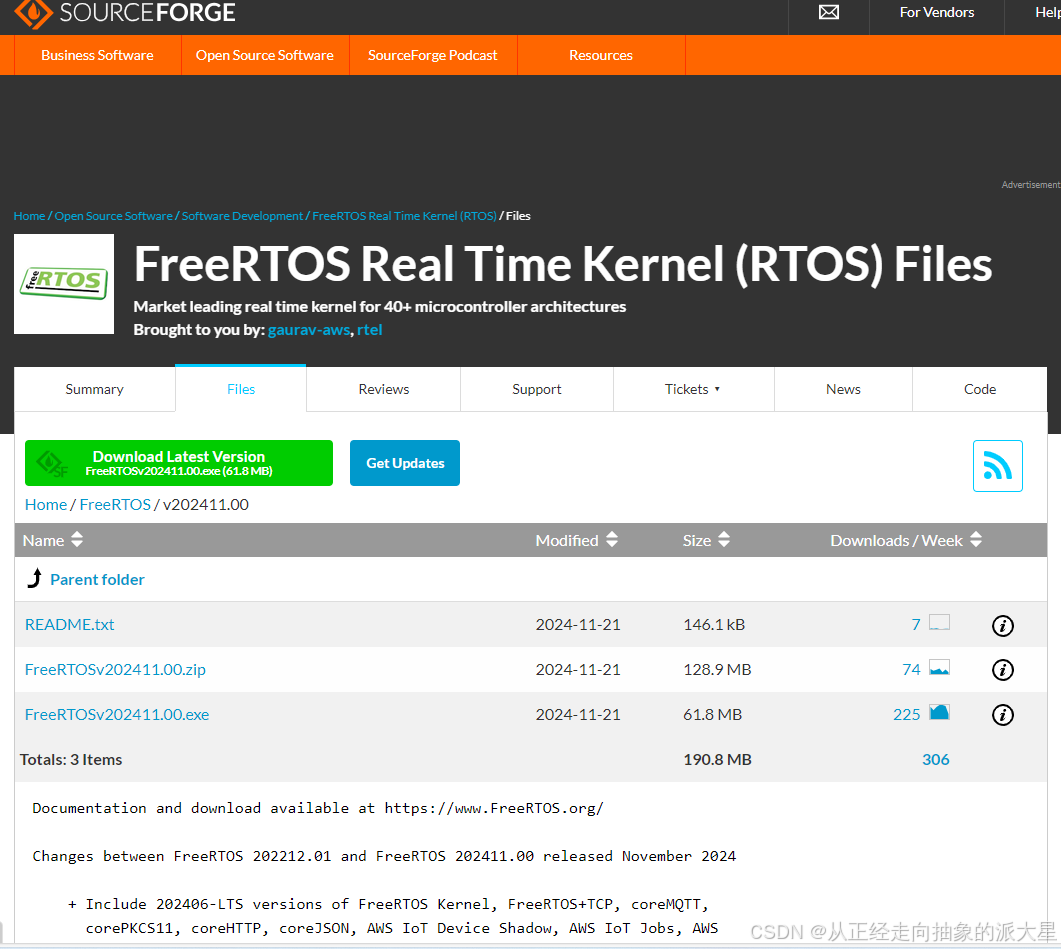Open Open Source Software menu

point(265,55)
